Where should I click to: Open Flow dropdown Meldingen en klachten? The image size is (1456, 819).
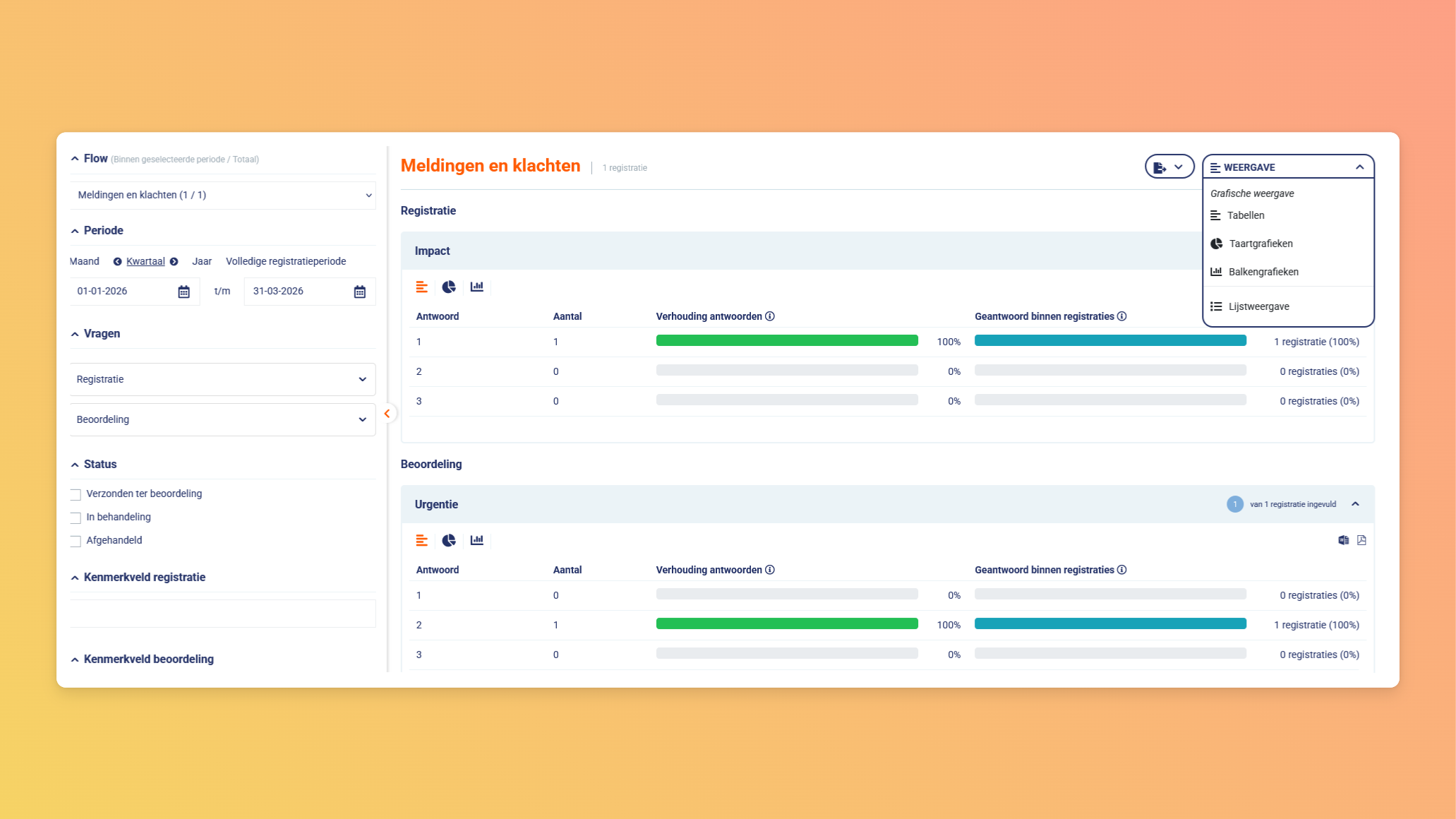point(222,195)
